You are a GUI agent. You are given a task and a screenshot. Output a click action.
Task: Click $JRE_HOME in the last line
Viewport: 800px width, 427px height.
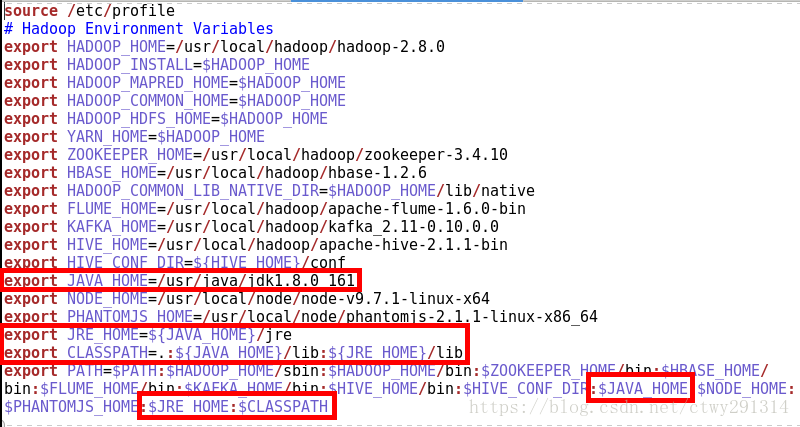(188, 407)
